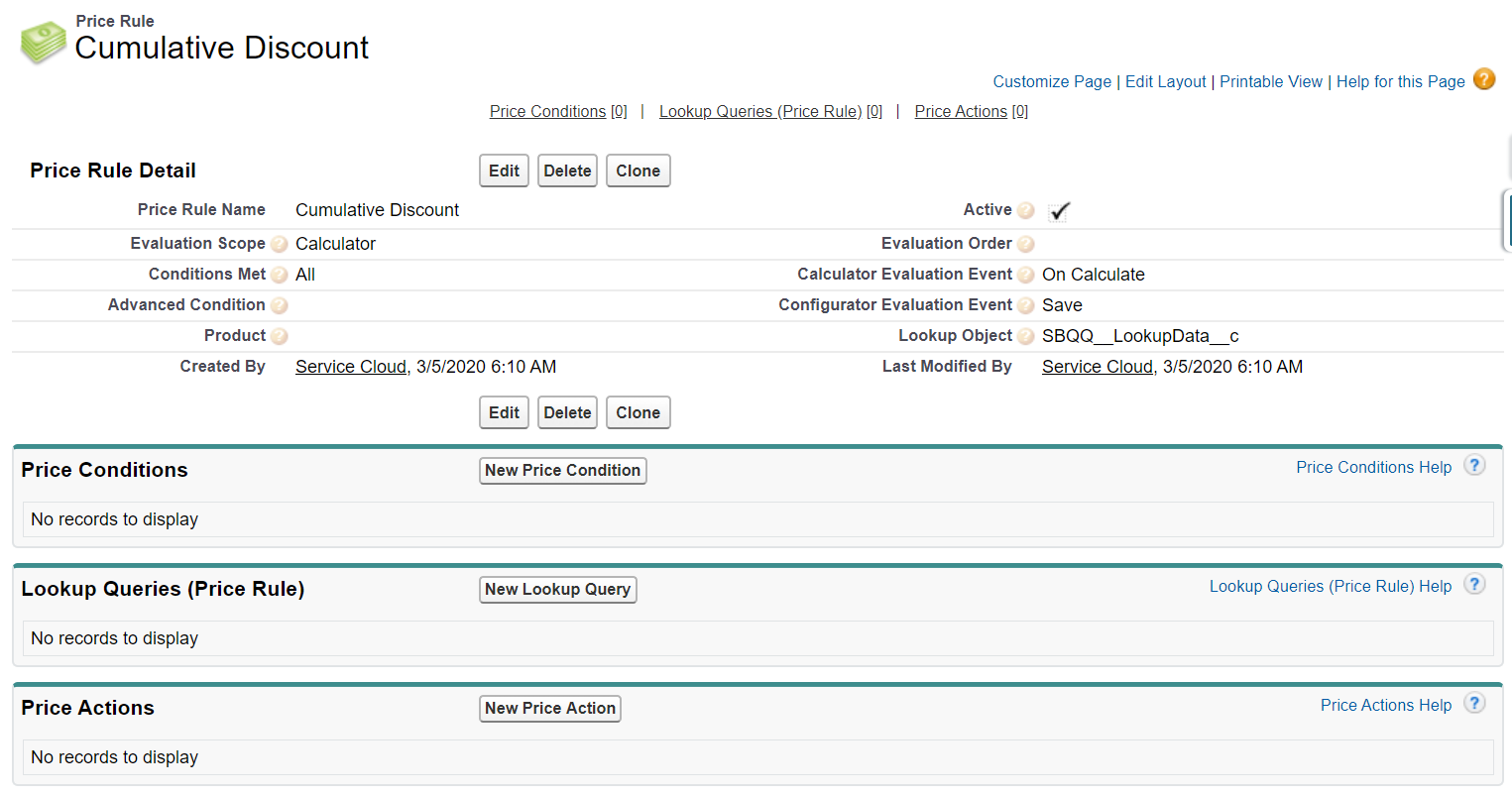Toggle the Active checkbox
Viewport: 1512px width, 796px height.
(1059, 211)
